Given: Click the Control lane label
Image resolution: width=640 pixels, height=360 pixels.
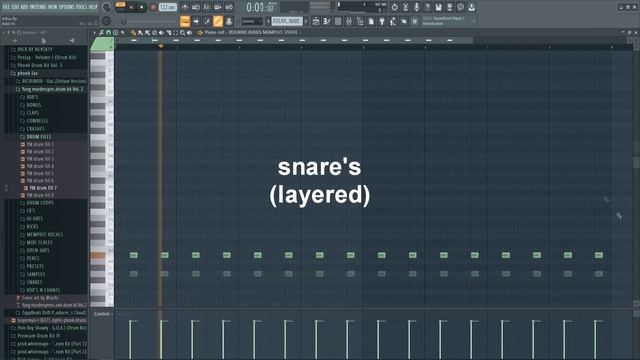Looking at the screenshot, I should click(x=102, y=314).
